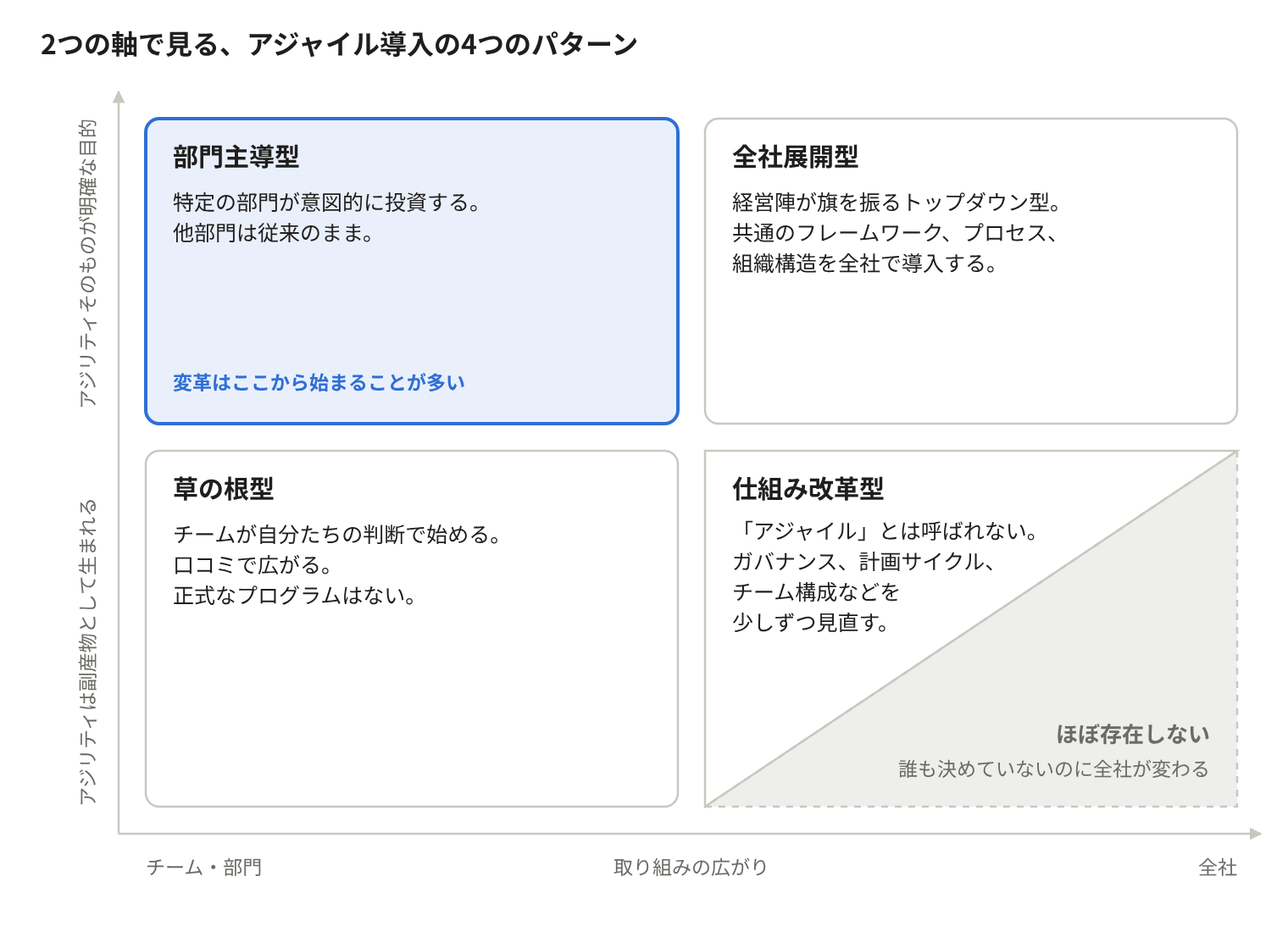Click the line 口コミで広がる。
Viewport: 1288px width, 949px height.
[x=253, y=565]
